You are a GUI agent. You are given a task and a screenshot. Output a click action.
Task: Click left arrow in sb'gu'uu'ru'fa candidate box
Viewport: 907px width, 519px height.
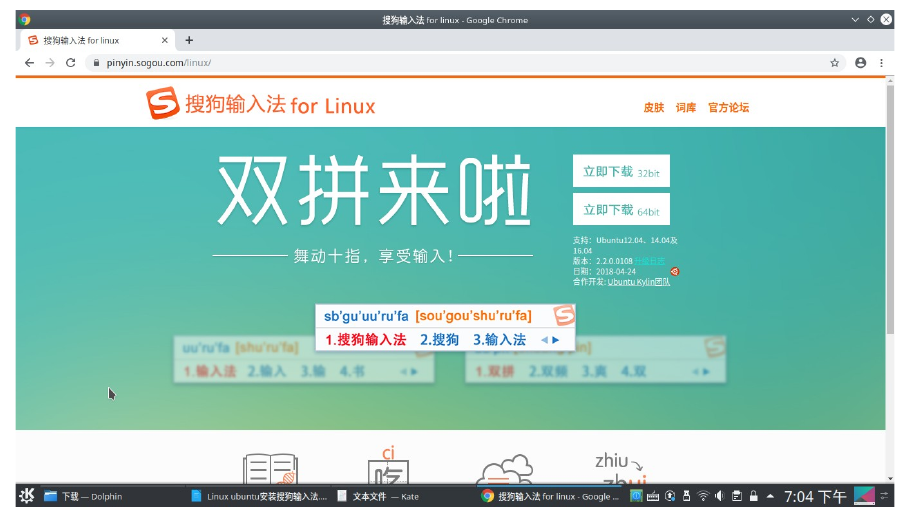click(544, 340)
